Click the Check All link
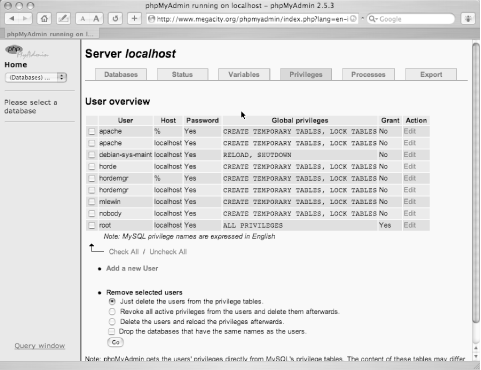The width and height of the screenshot is (481, 370). tap(124, 252)
